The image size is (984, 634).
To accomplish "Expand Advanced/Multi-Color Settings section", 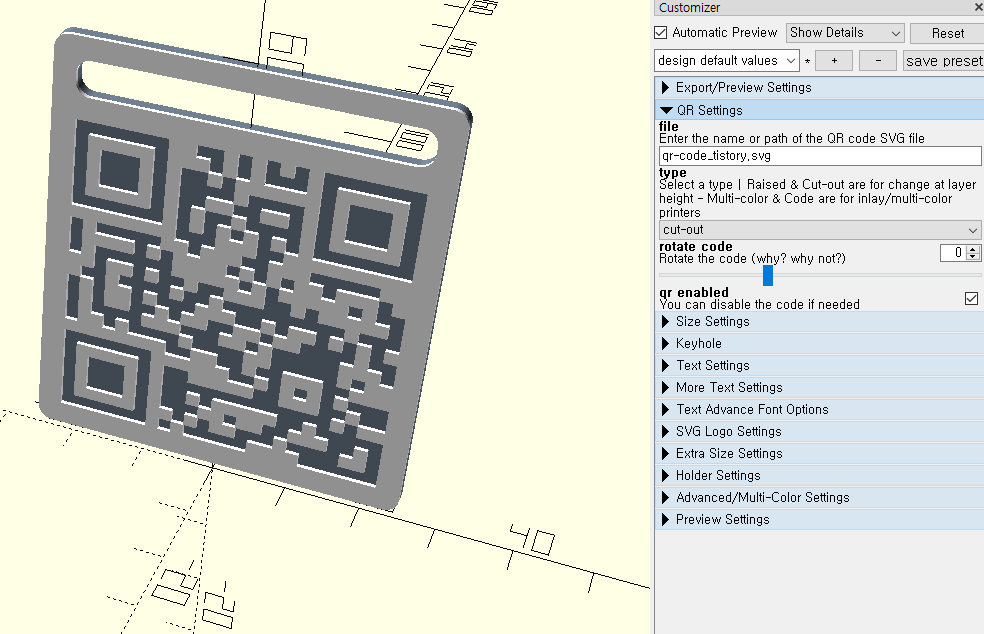I will (x=820, y=497).
